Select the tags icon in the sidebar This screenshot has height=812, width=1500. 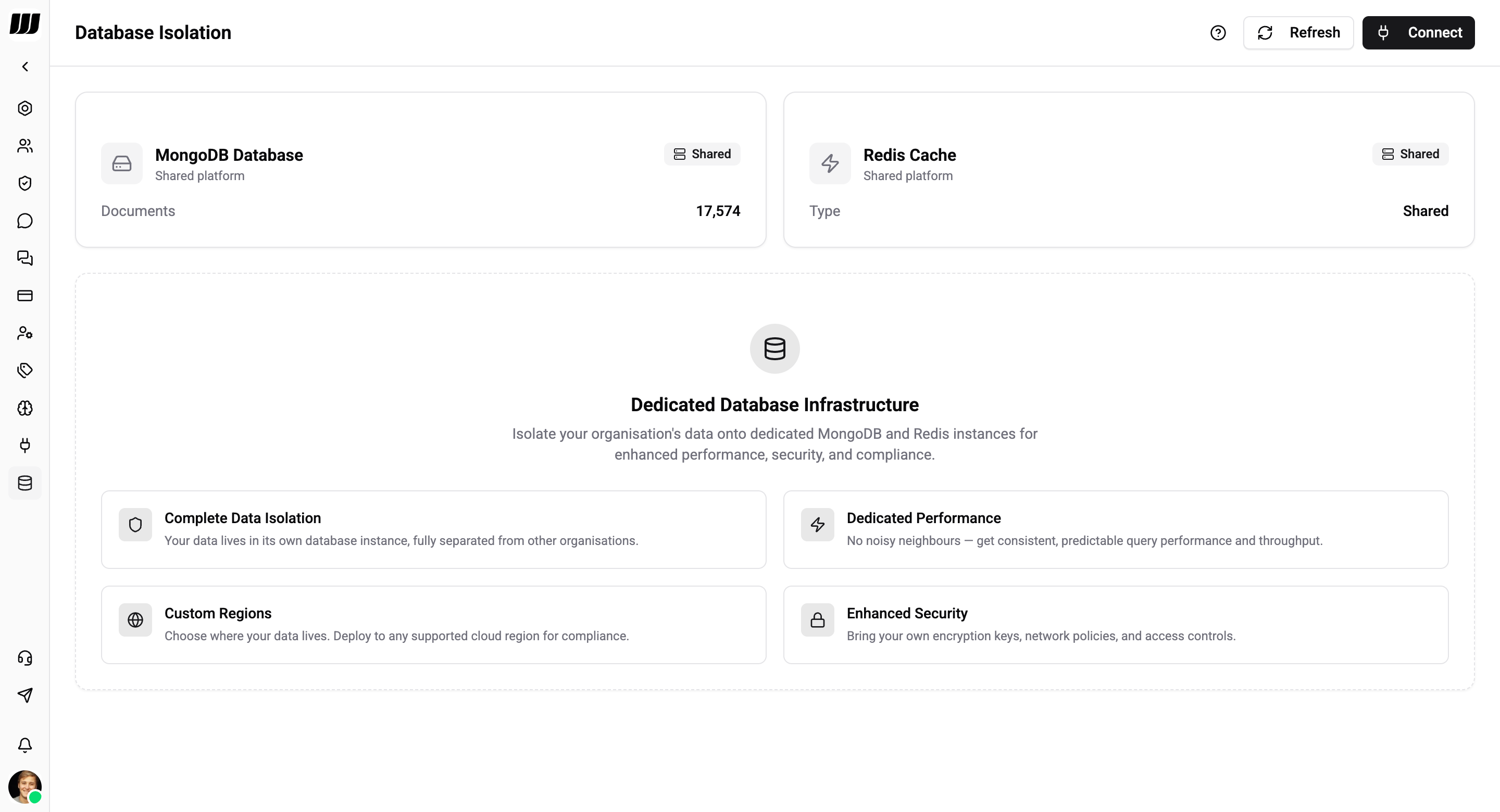(25, 370)
